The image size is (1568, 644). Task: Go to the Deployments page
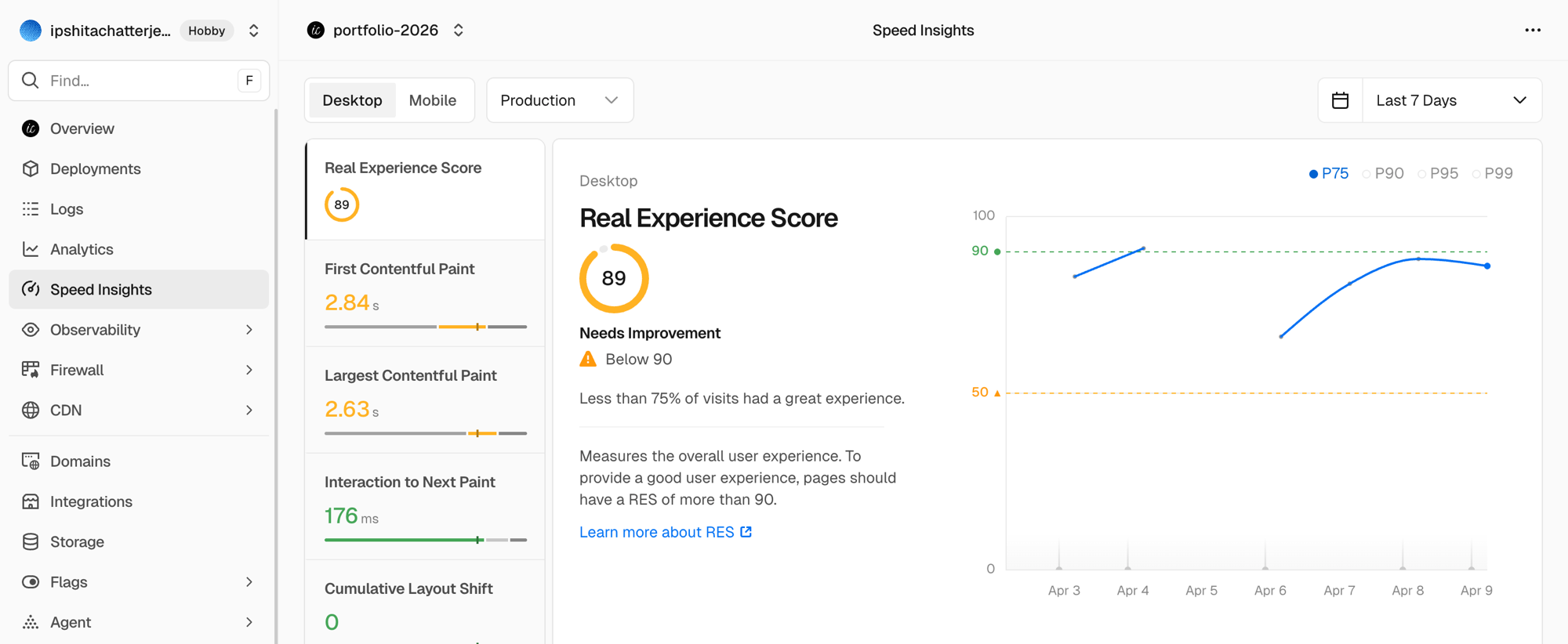(x=139, y=168)
